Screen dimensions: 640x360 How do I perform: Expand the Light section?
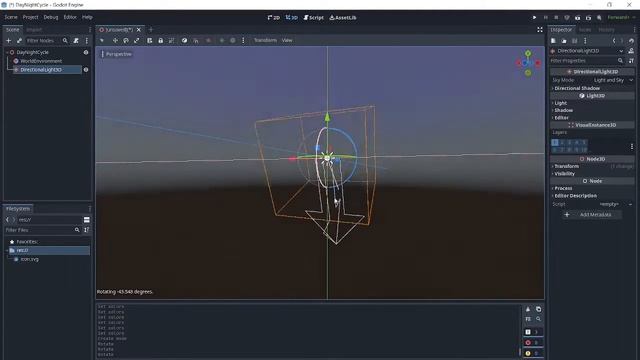pos(560,103)
